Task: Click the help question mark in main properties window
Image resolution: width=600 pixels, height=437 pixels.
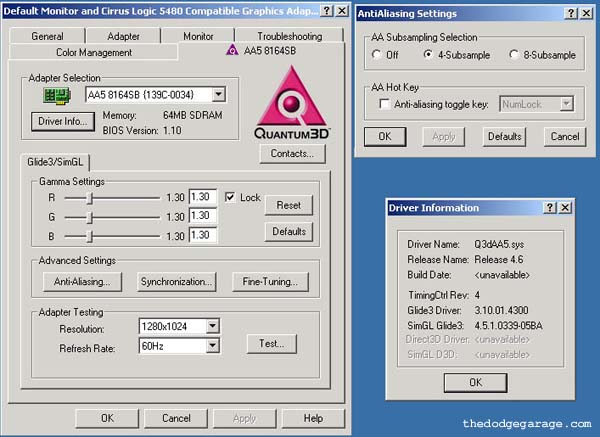Action: (326, 11)
